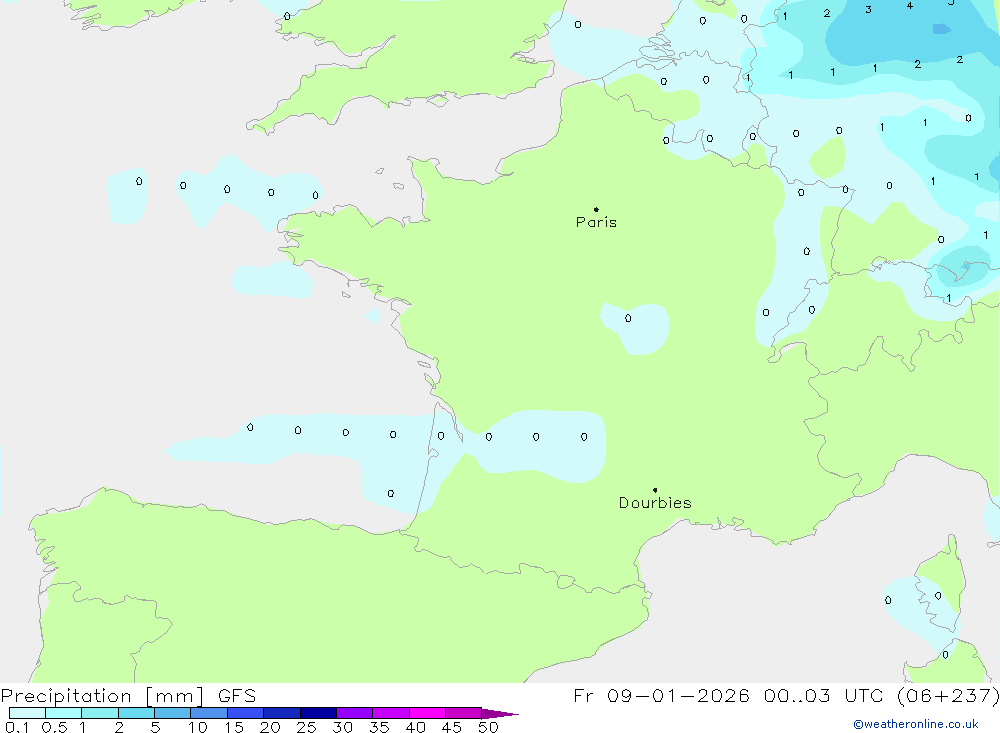
Task: Click the Dourbies location marker dot
Action: coord(655,490)
